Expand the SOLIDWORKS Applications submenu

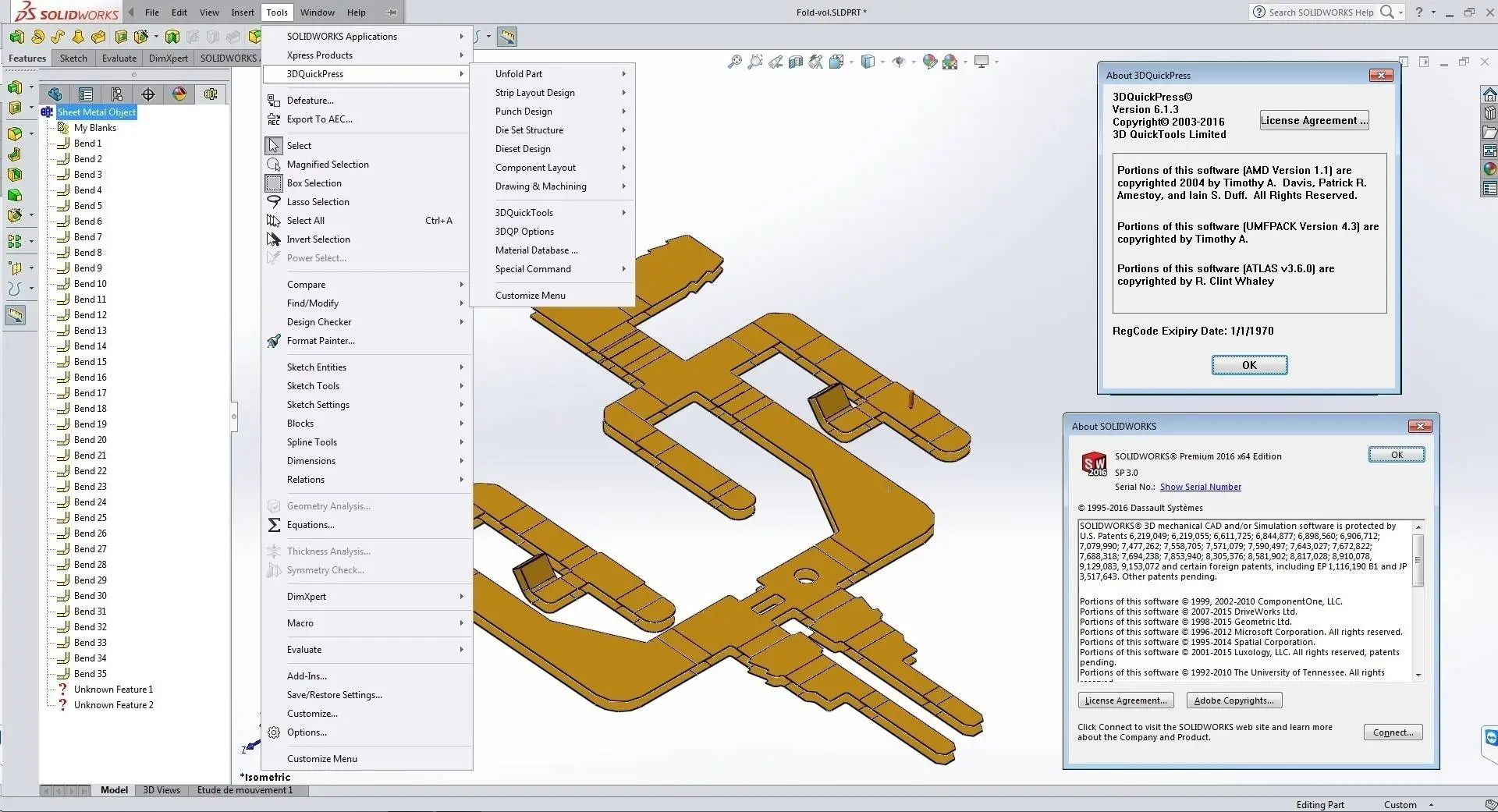click(367, 37)
